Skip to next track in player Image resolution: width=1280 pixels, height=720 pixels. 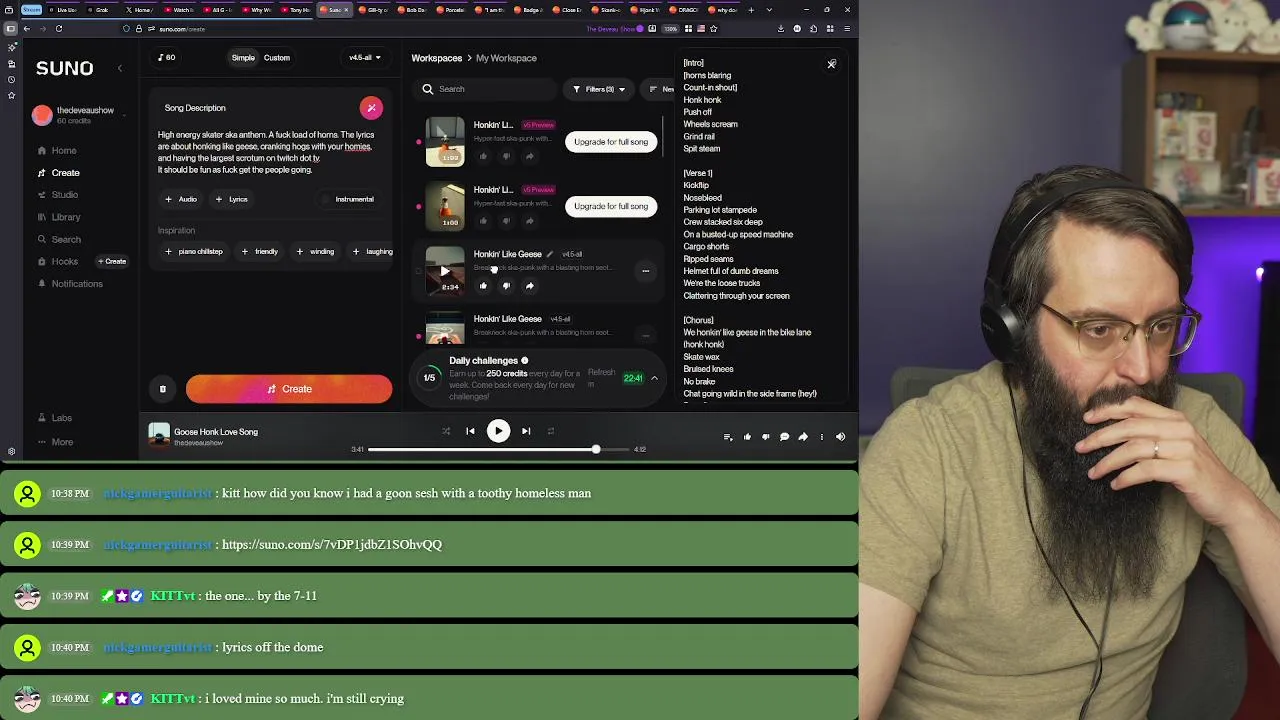[x=526, y=431]
